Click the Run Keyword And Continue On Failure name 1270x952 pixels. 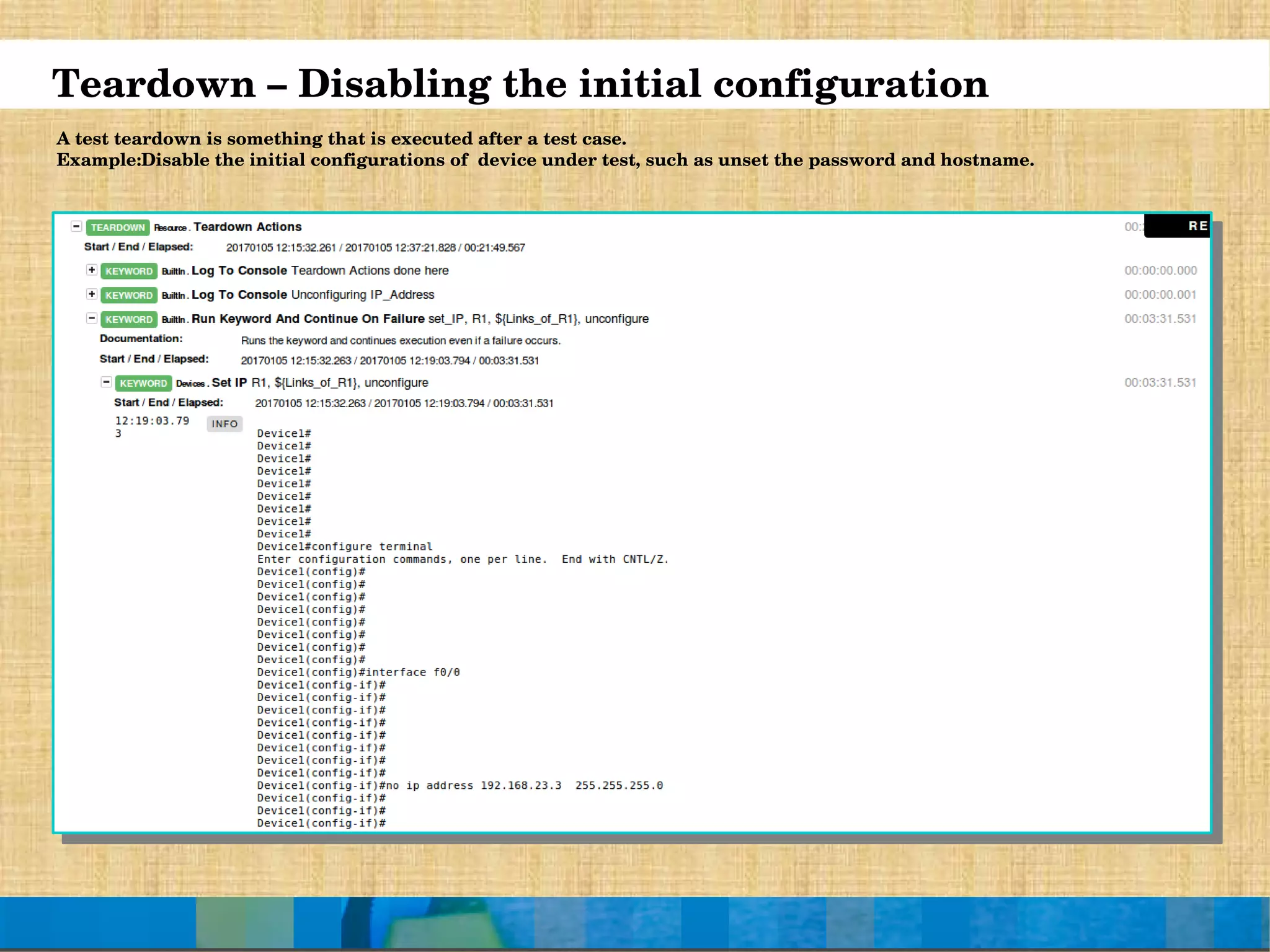point(308,319)
